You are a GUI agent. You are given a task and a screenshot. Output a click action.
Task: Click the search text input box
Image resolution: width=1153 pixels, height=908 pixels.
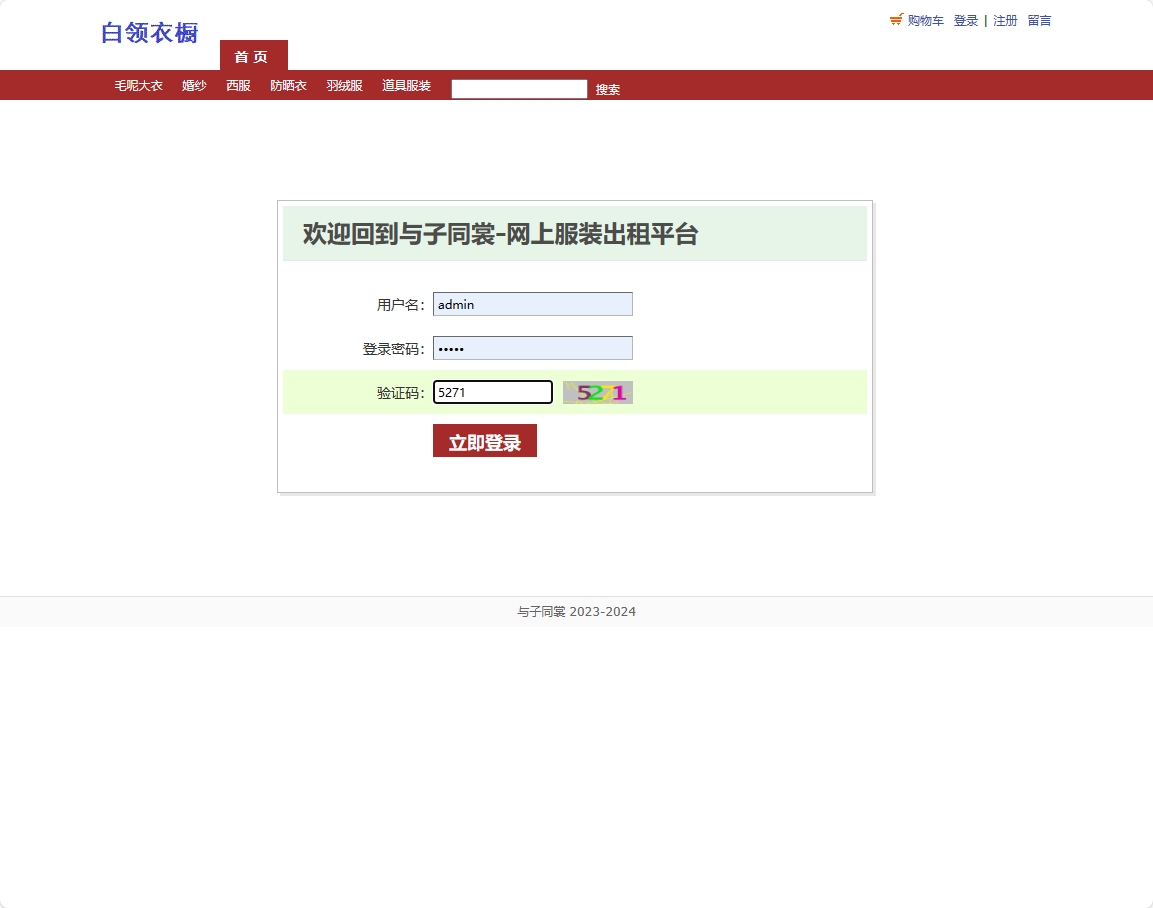pos(519,88)
